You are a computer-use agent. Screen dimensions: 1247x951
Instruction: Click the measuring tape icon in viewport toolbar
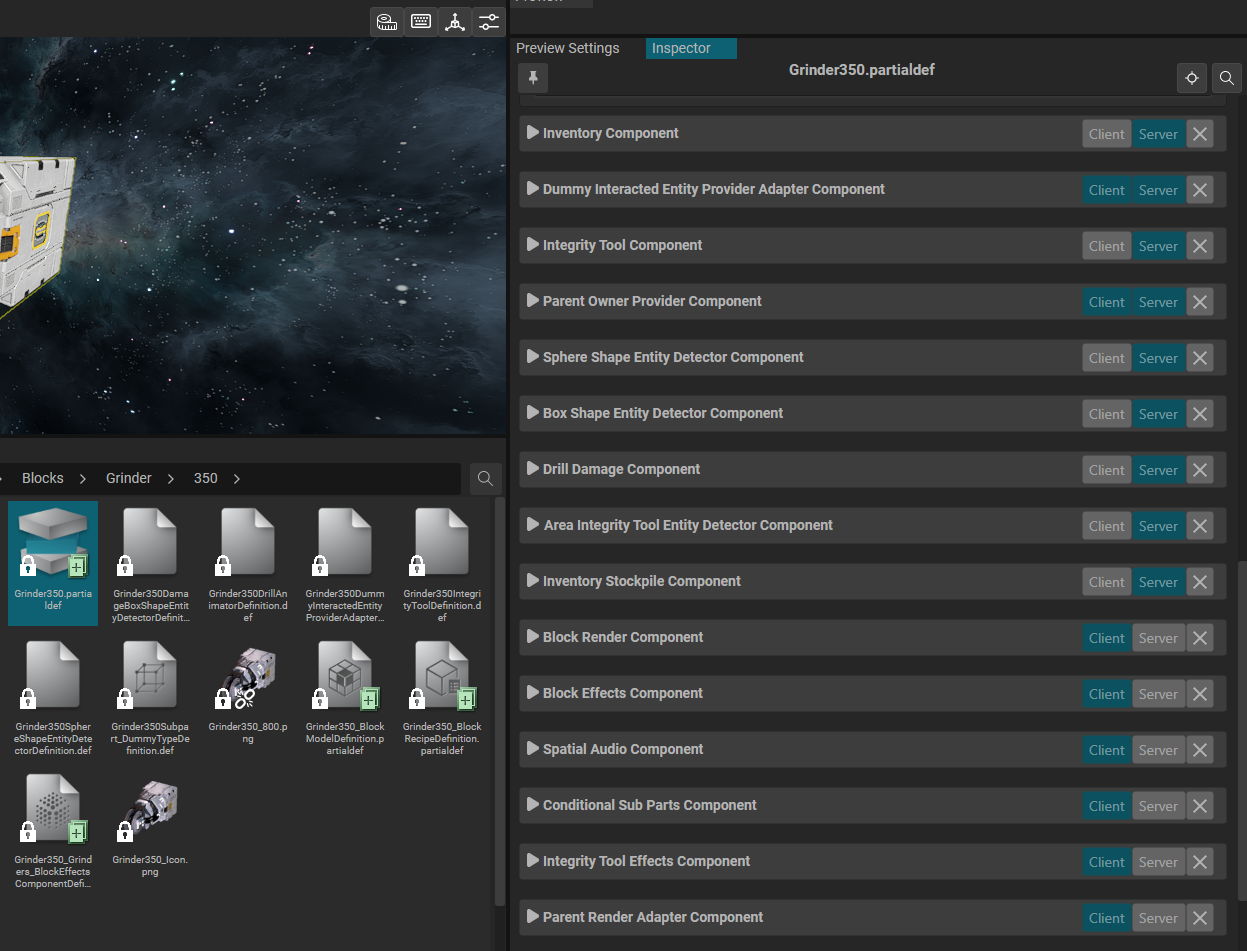click(387, 21)
